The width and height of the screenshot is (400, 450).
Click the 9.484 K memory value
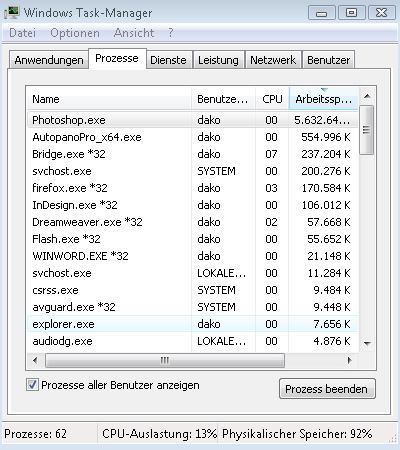pyautogui.click(x=332, y=290)
